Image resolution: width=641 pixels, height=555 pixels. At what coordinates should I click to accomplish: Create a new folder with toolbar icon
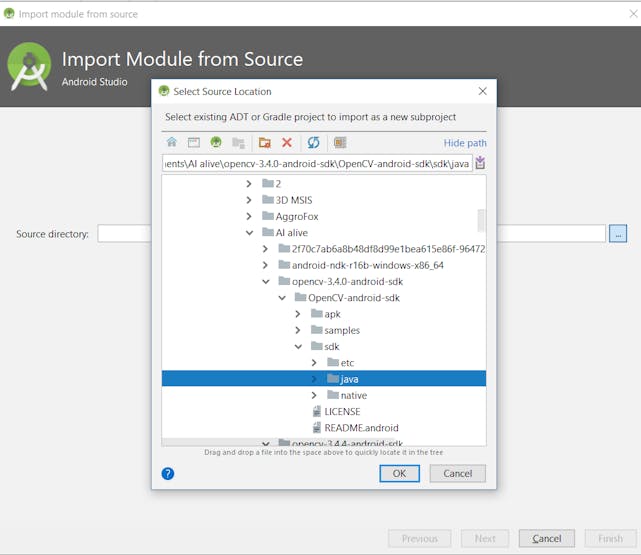click(265, 143)
